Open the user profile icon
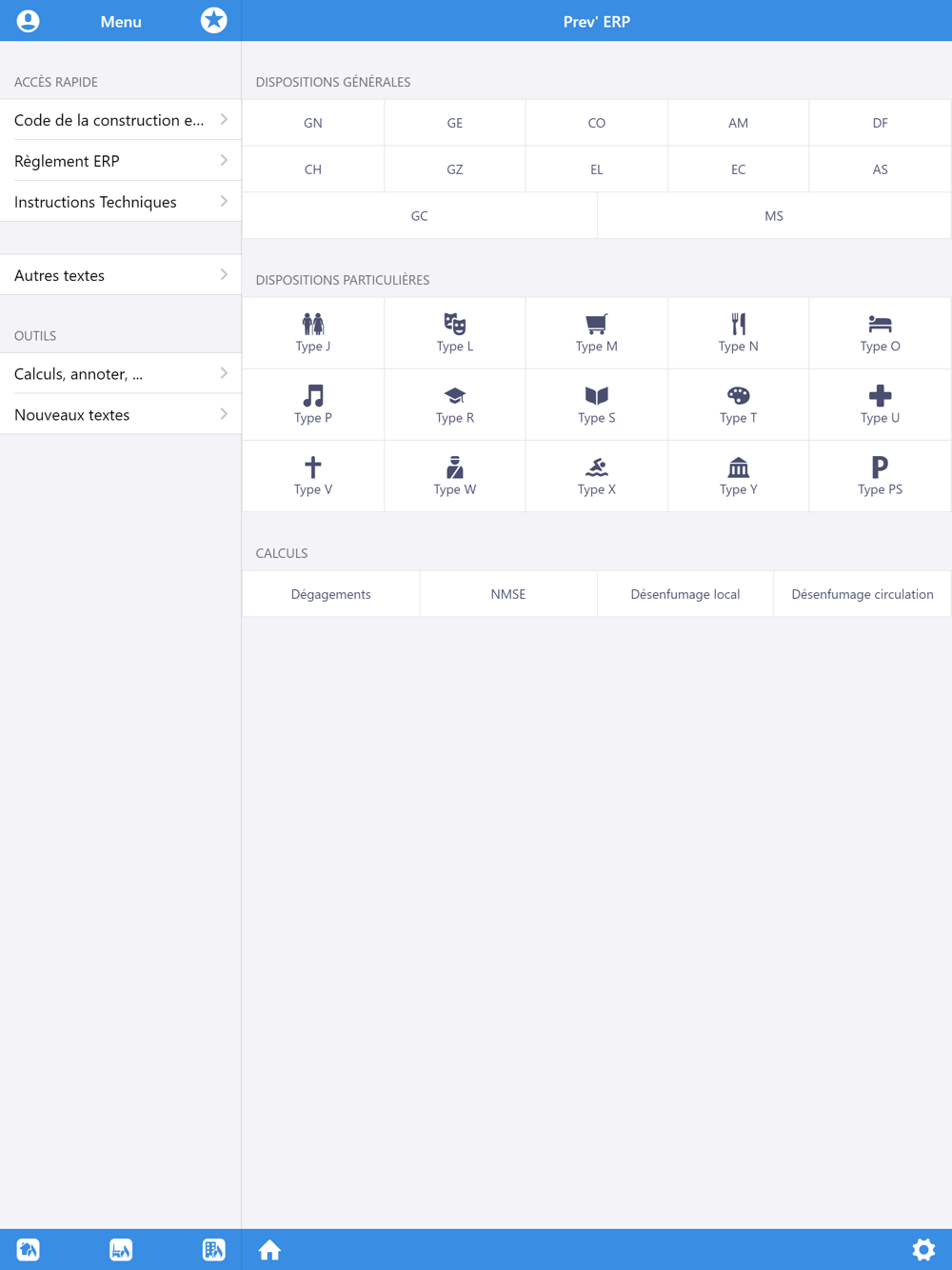Screen dimensions: 952x1270 29,21
